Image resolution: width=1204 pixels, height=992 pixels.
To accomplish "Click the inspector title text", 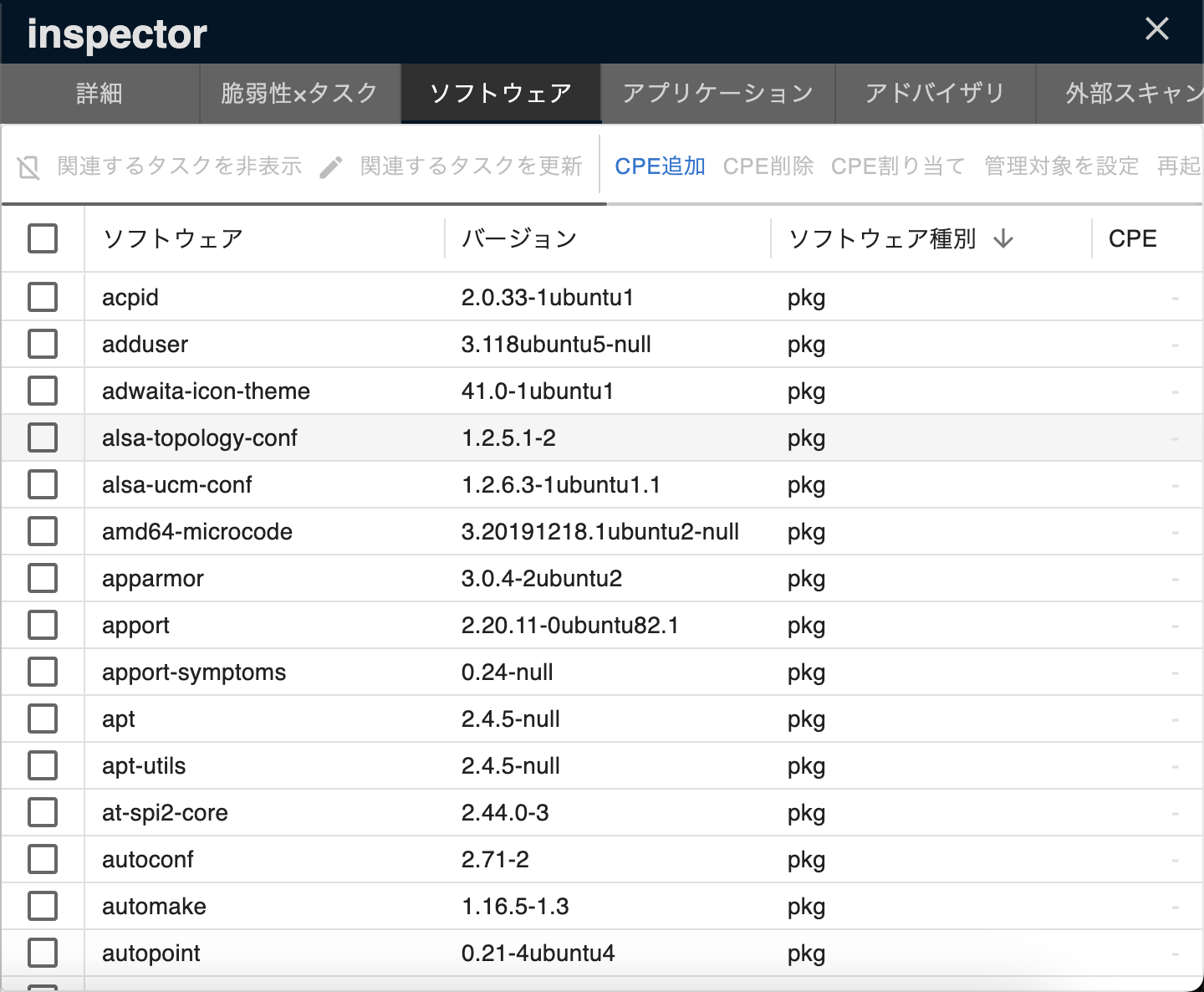I will pos(117,34).
